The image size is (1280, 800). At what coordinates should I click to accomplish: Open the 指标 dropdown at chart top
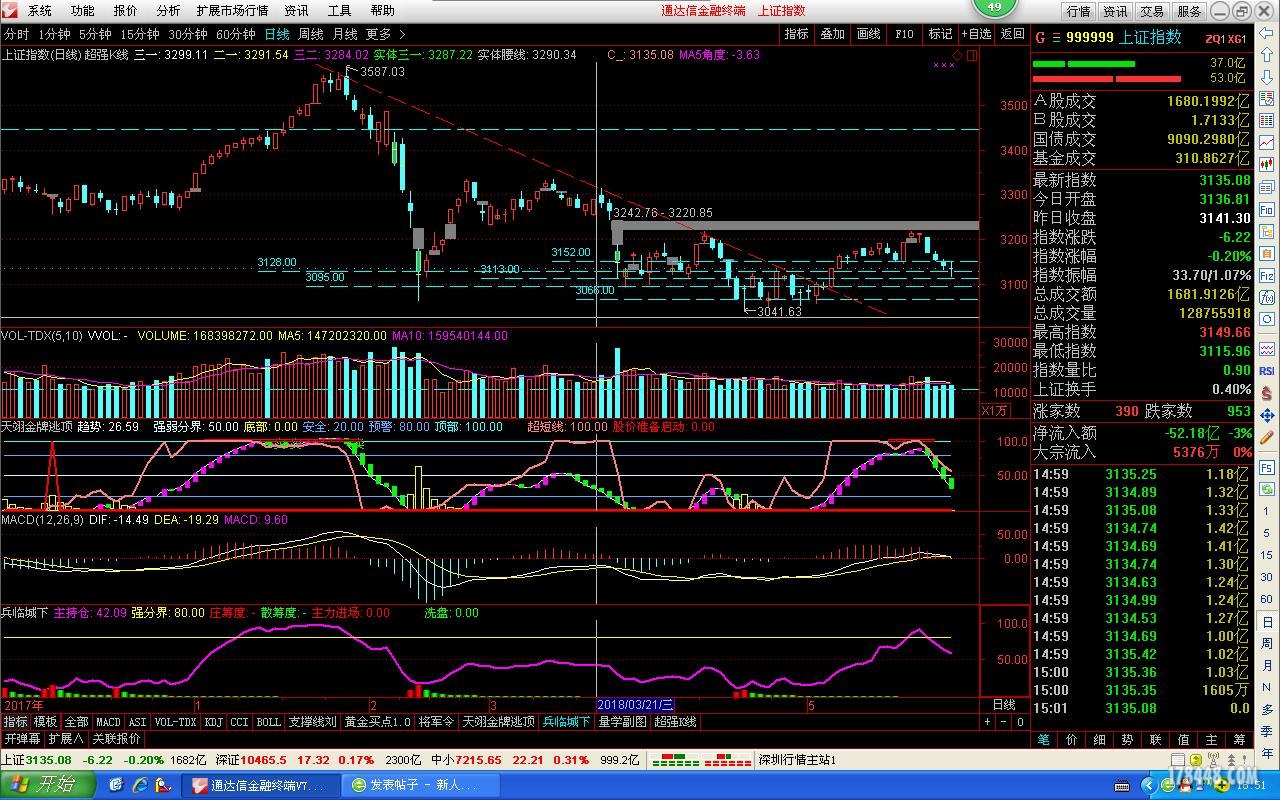pos(797,34)
